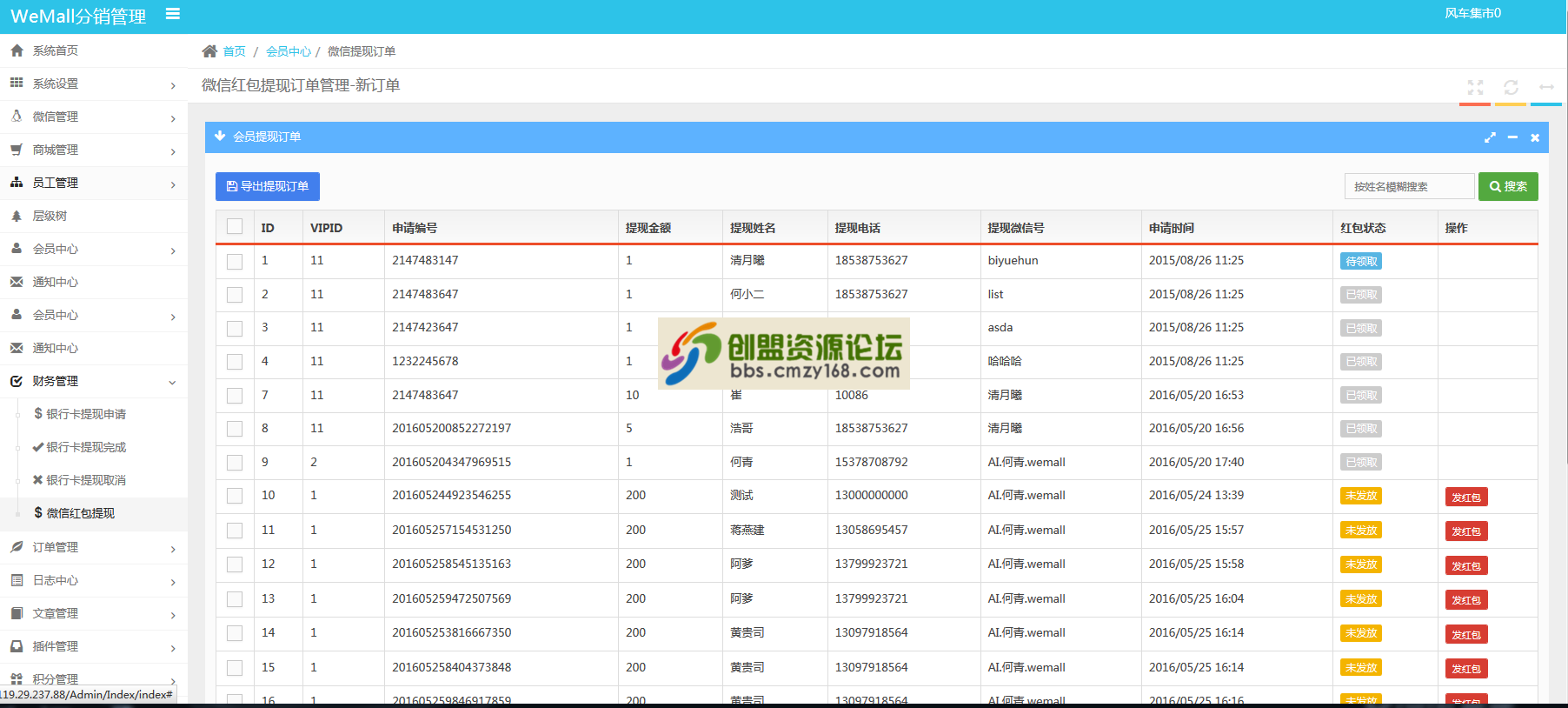Image resolution: width=1568 pixels, height=708 pixels.
Task: Send the red packet for order ID 15
Action: [x=1466, y=668]
